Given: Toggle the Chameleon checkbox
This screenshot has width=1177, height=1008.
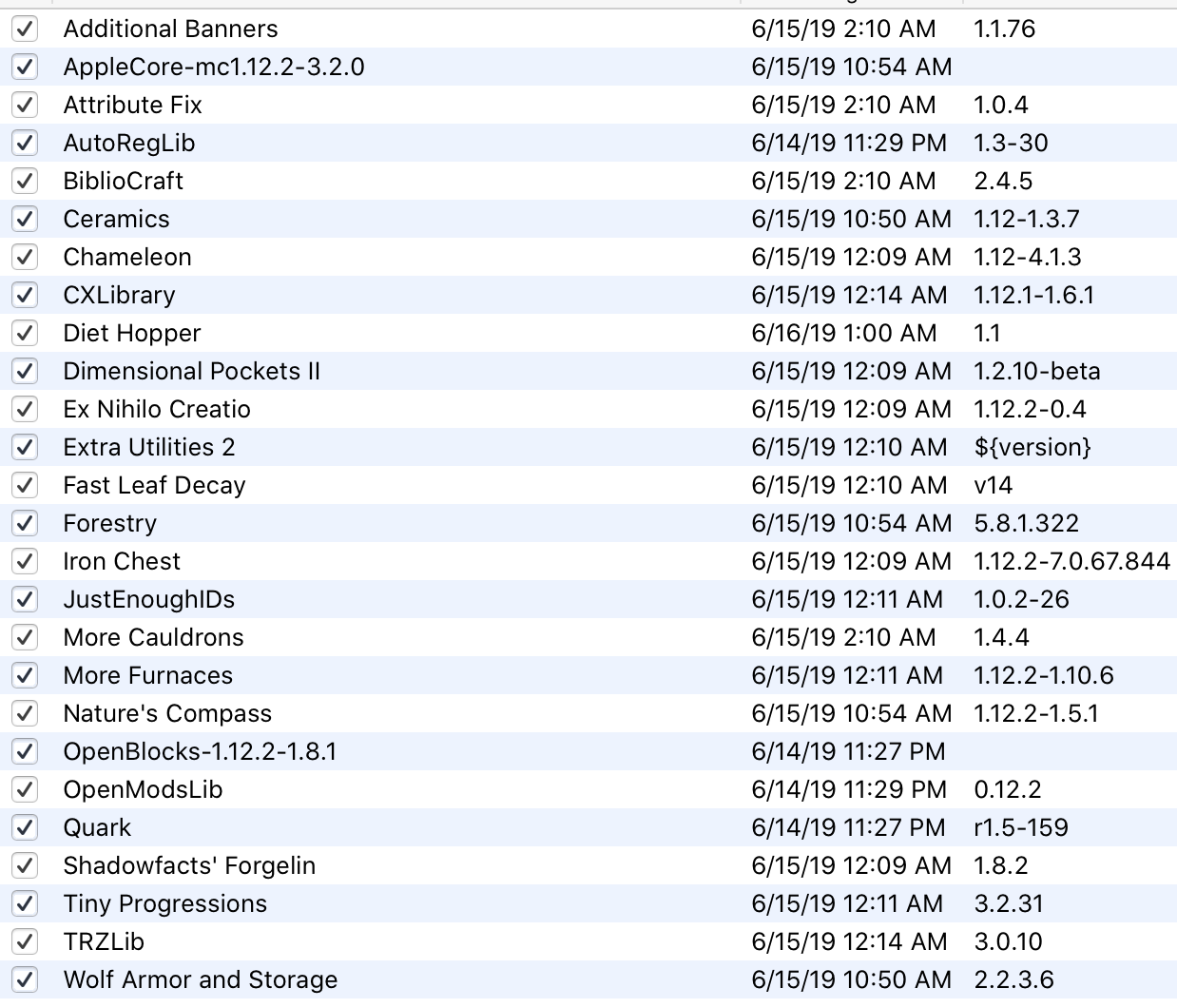Looking at the screenshot, I should pyautogui.click(x=25, y=257).
